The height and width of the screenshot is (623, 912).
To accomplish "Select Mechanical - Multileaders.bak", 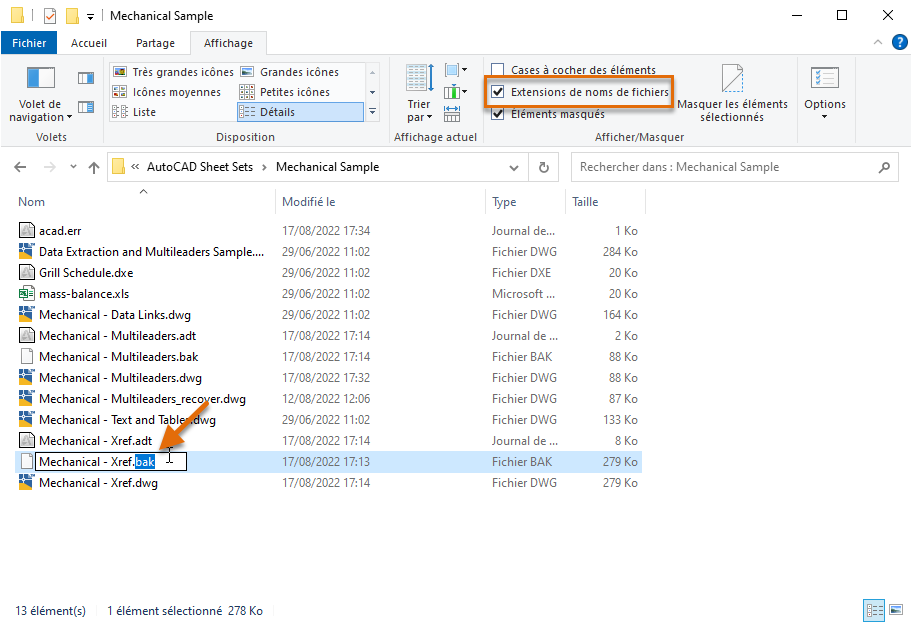I will (x=119, y=357).
